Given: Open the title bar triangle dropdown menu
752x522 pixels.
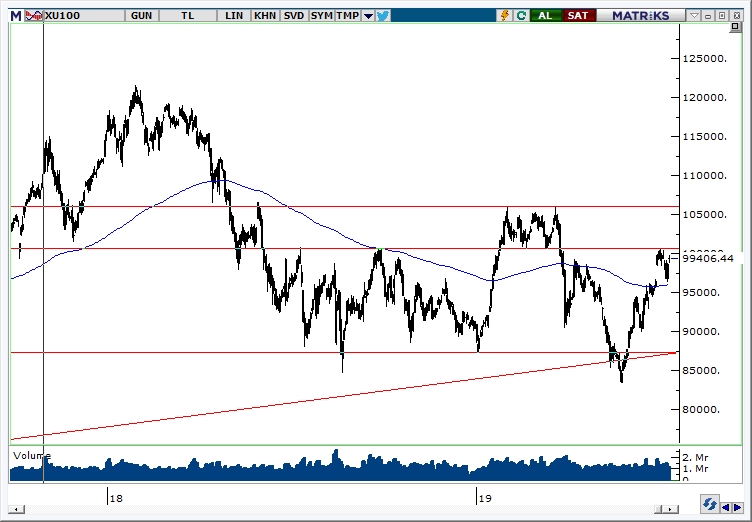Looking at the screenshot, I should pos(694,16).
